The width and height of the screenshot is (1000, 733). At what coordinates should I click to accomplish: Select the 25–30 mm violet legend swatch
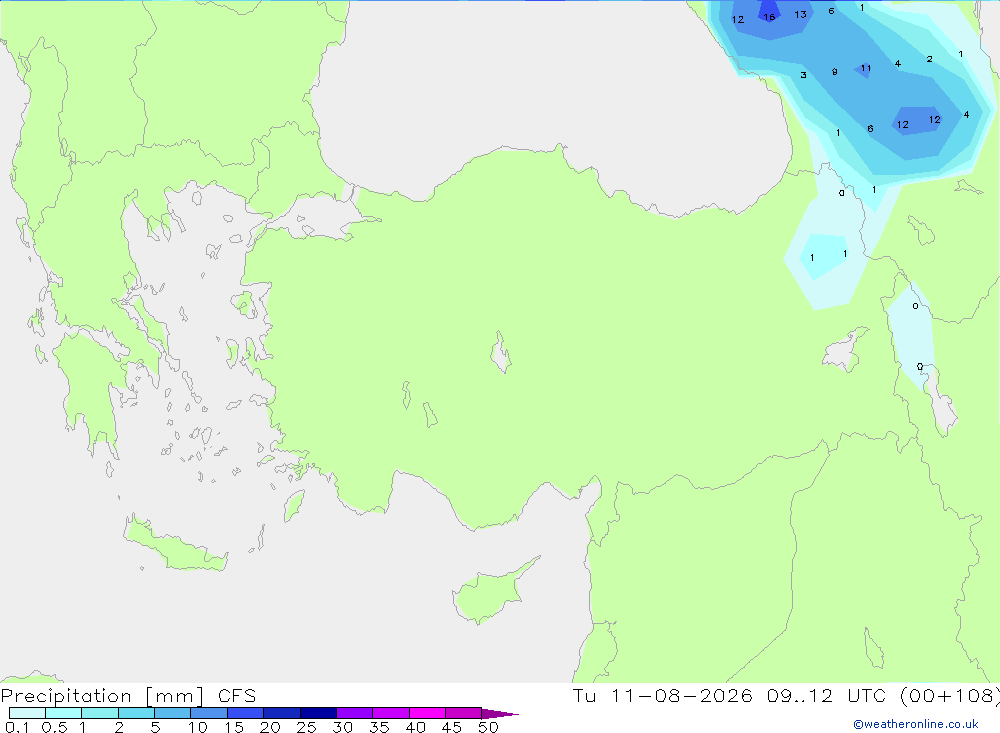click(318, 713)
